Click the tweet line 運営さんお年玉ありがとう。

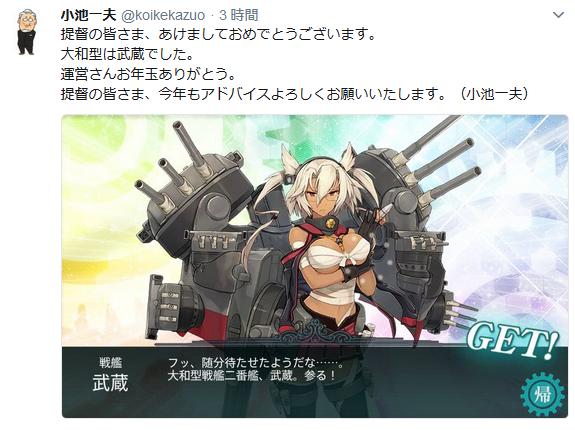[x=148, y=74]
